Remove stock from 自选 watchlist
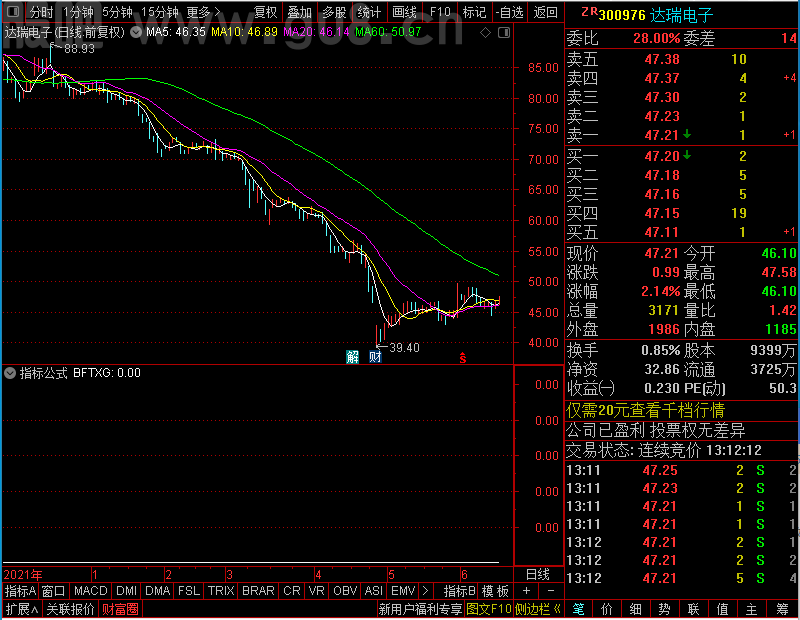Image resolution: width=800 pixels, height=620 pixels. tap(510, 12)
